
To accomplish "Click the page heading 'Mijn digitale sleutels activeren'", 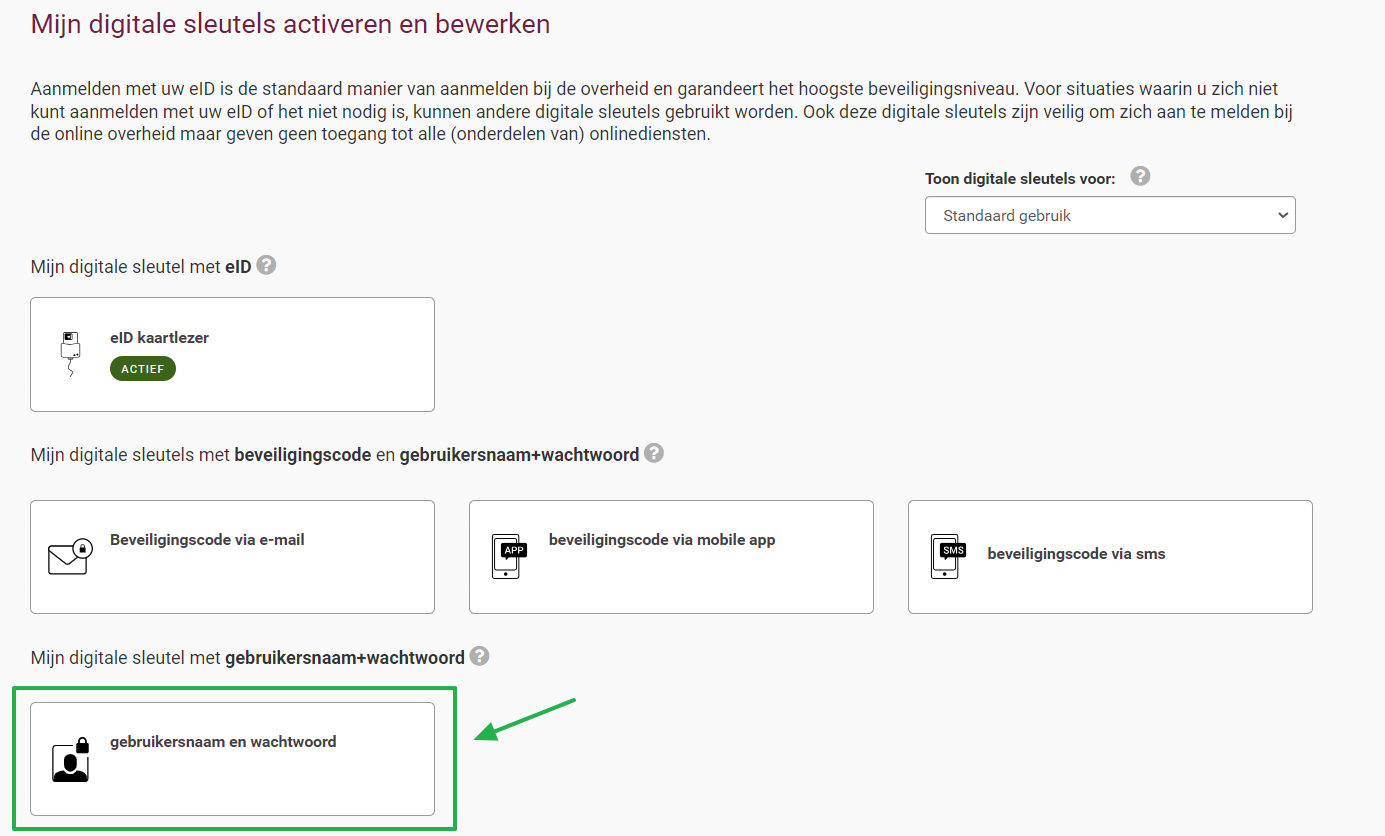I will click(289, 23).
